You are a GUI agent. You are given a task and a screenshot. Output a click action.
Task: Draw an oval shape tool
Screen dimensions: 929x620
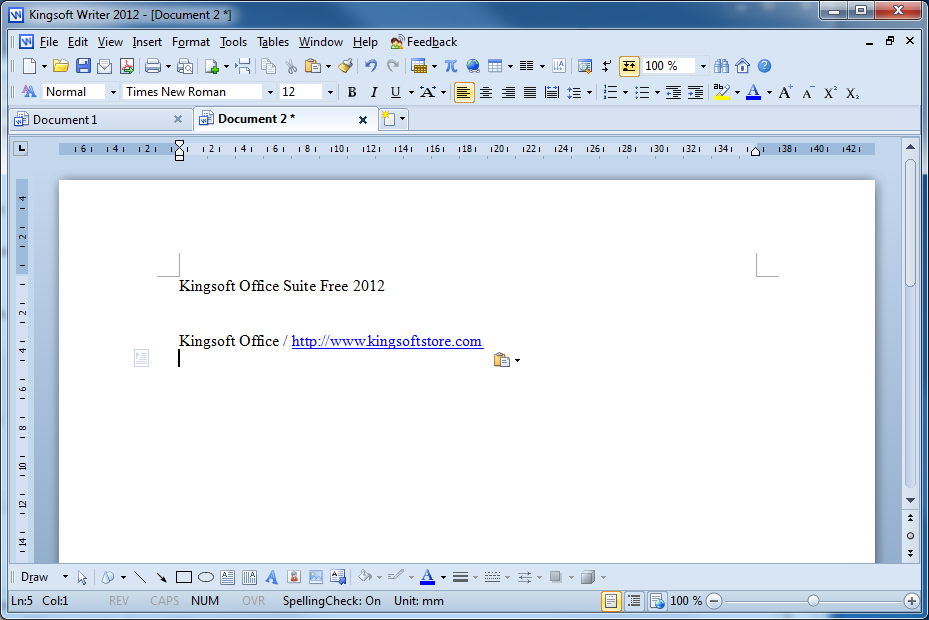point(206,577)
